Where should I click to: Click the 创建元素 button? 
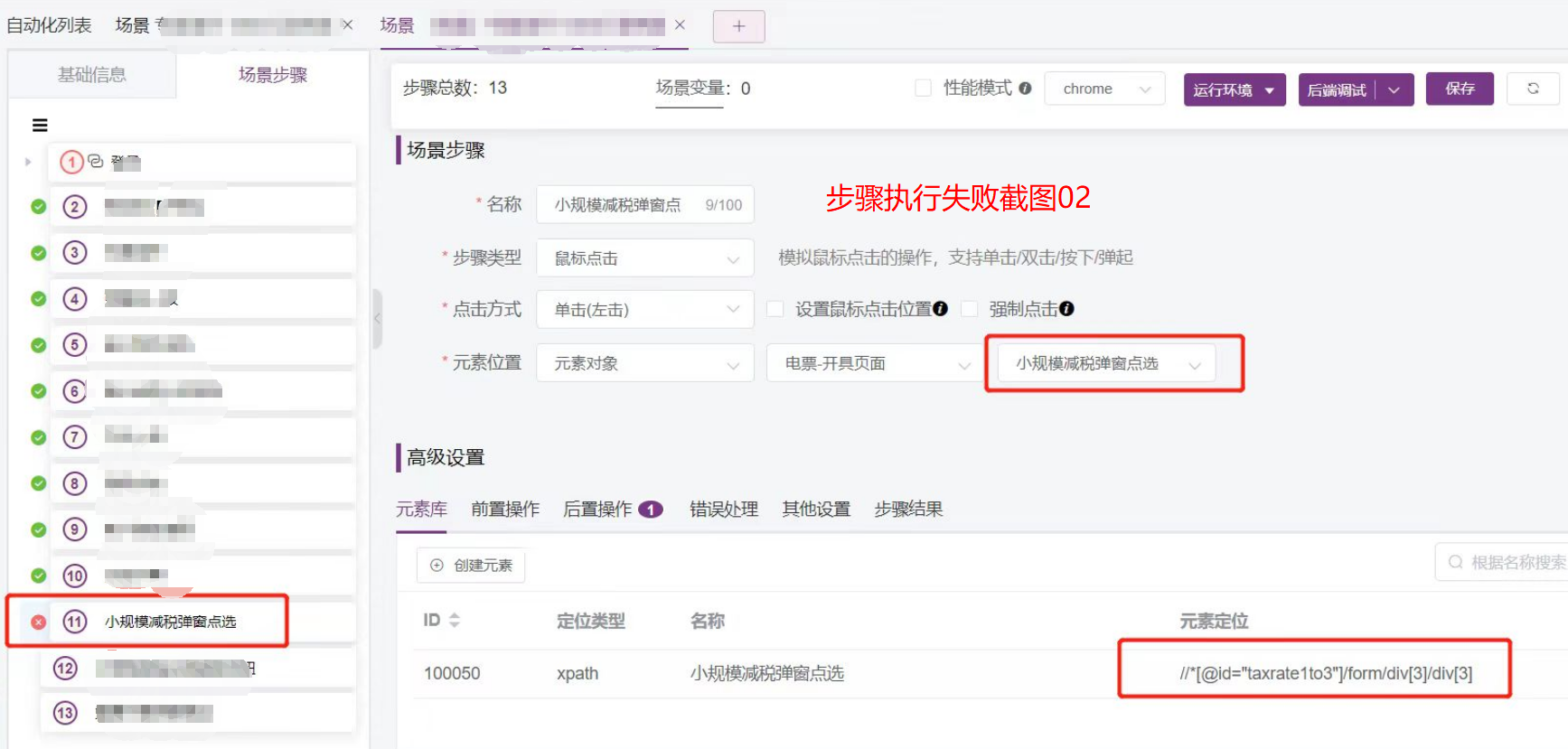tap(471, 565)
